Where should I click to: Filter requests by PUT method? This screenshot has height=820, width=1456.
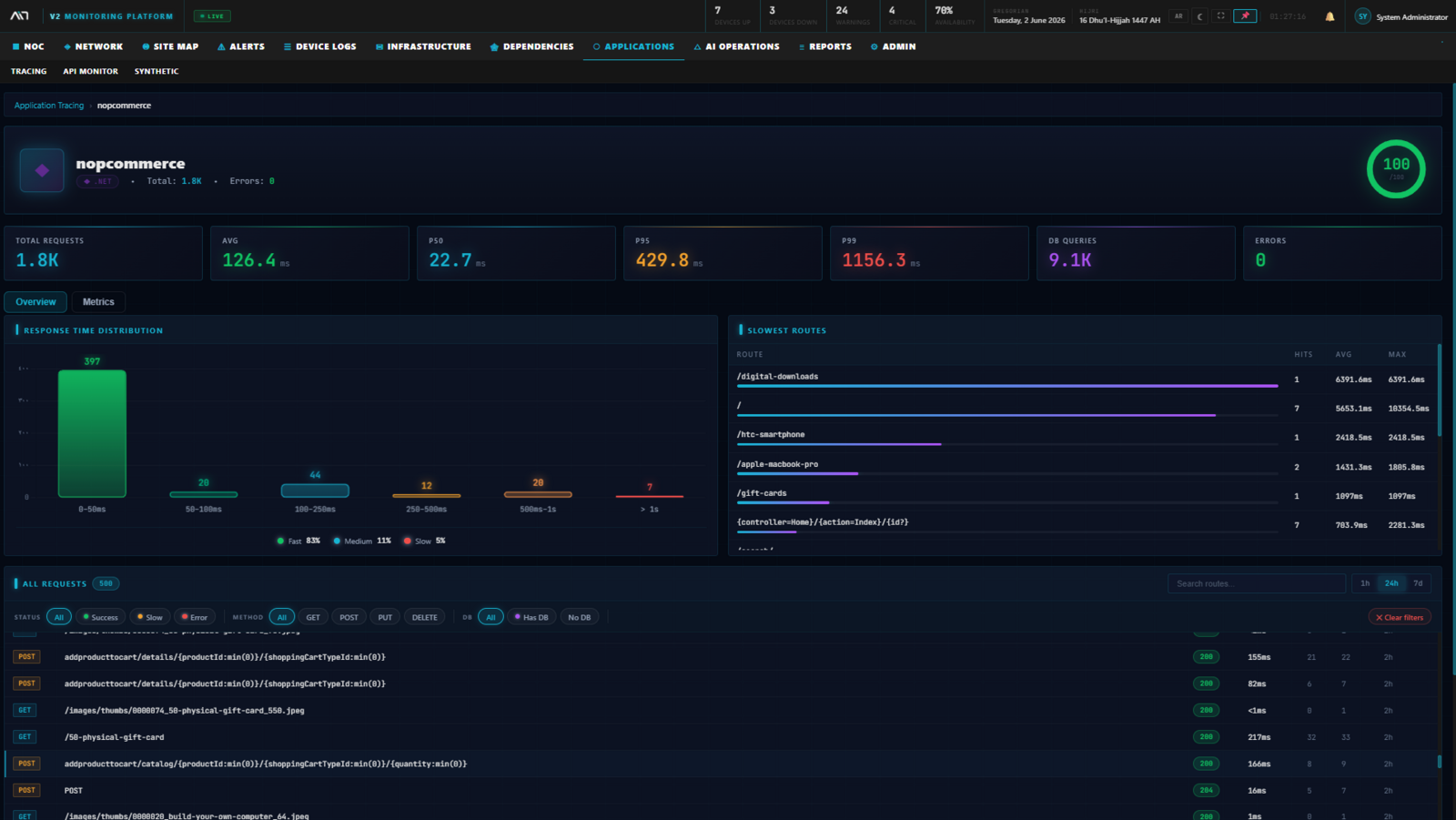click(385, 617)
